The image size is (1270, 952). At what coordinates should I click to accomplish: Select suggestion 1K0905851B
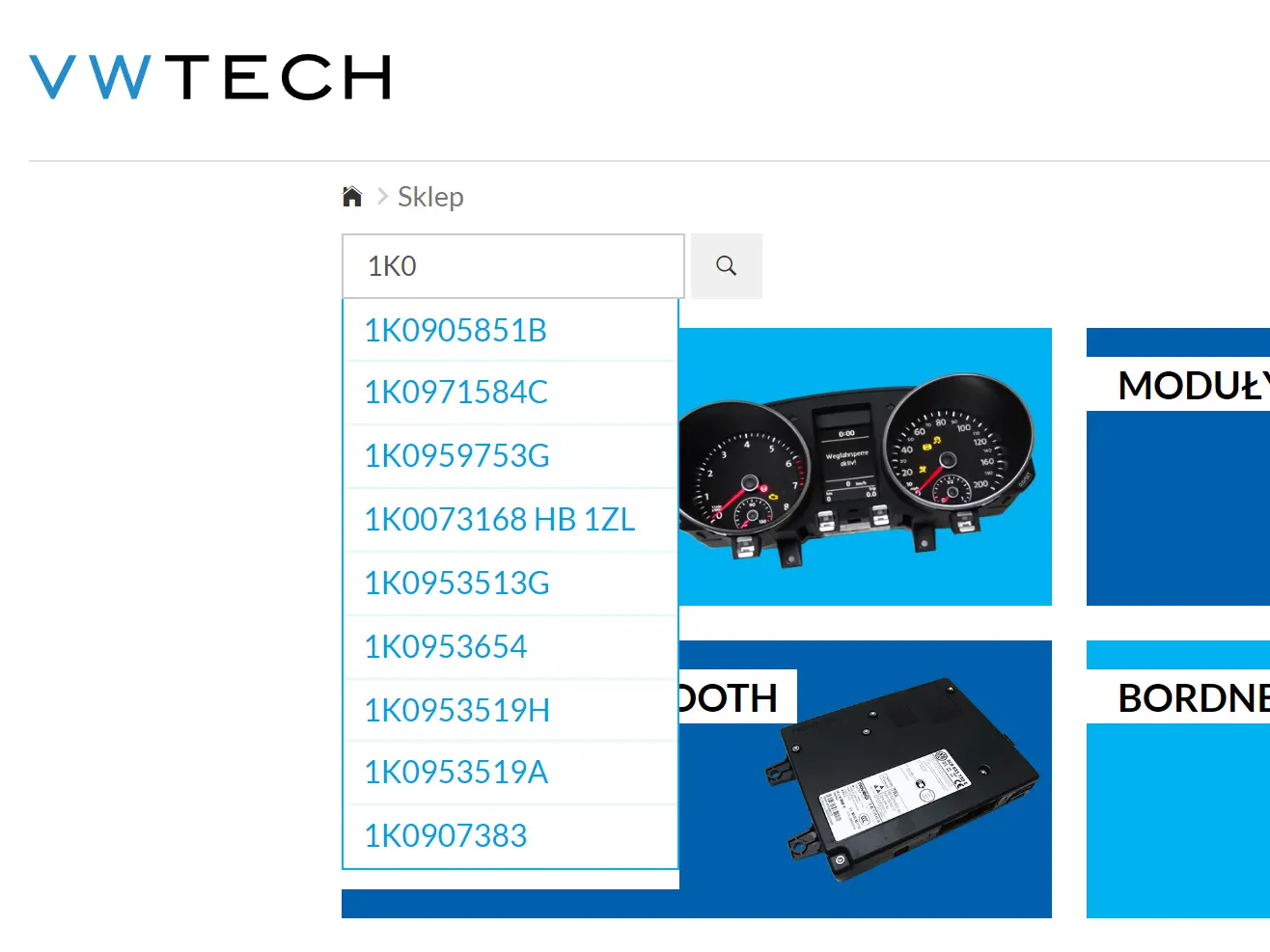coord(456,331)
